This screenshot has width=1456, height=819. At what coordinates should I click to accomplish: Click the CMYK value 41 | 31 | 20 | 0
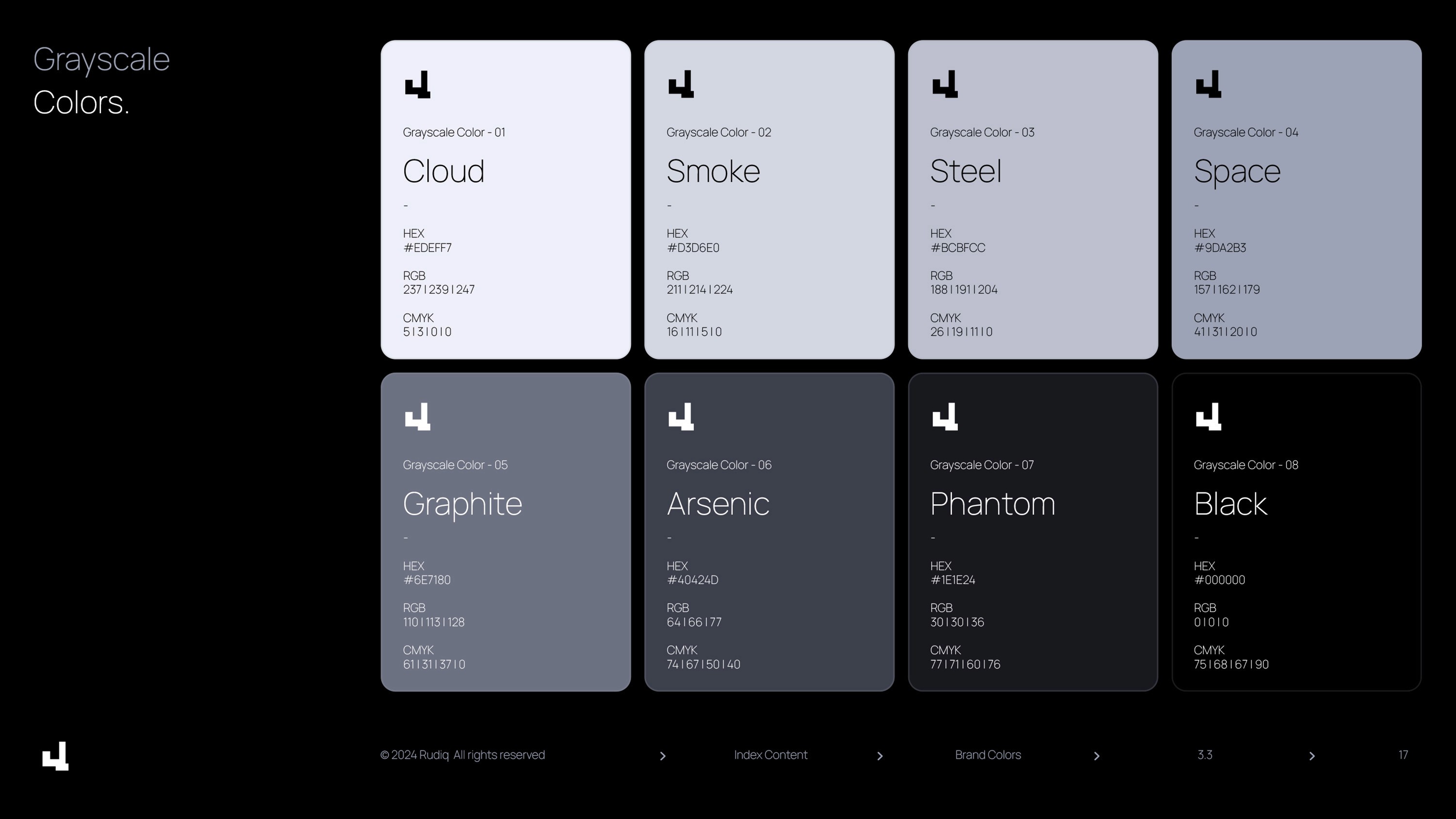click(x=1226, y=332)
